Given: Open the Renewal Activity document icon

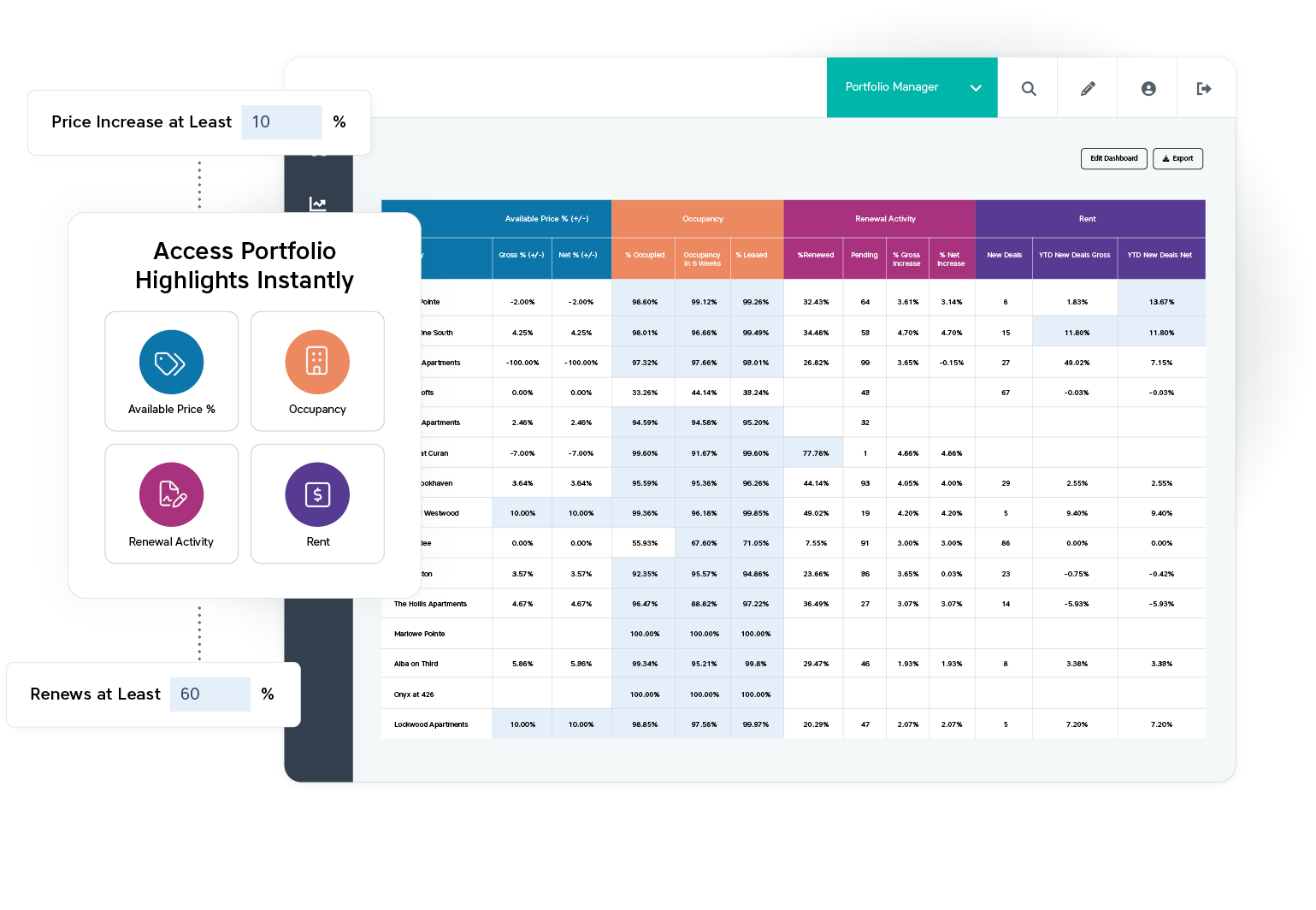Looking at the screenshot, I should 171,494.
